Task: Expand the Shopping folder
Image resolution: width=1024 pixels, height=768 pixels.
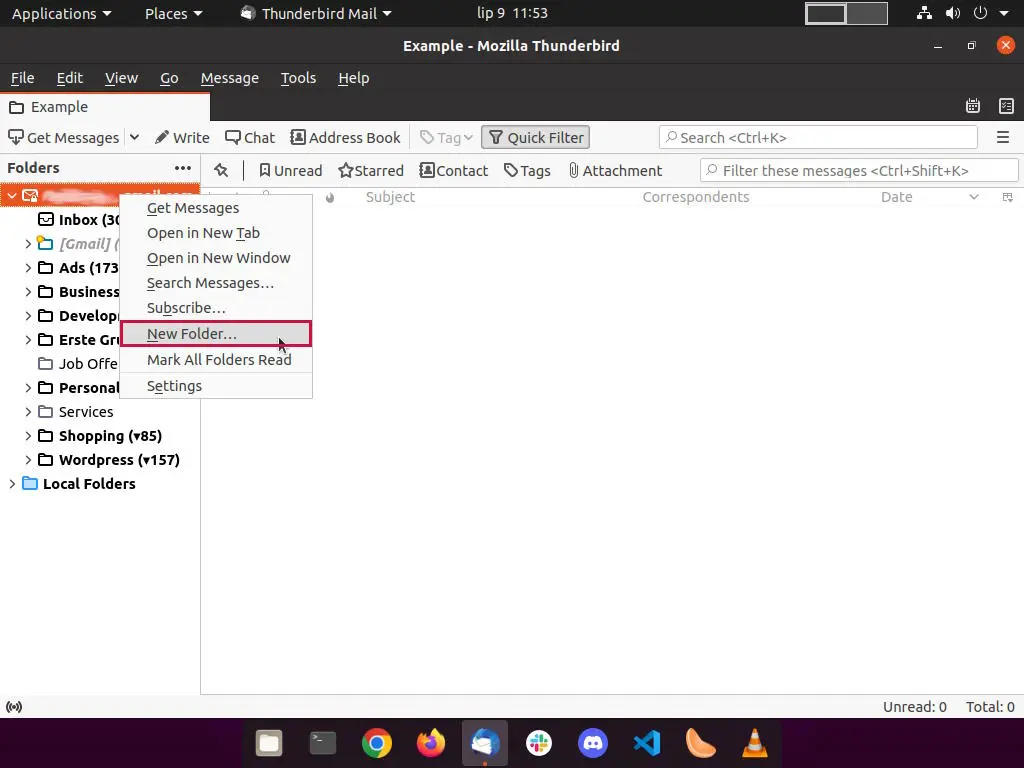Action: point(27,436)
